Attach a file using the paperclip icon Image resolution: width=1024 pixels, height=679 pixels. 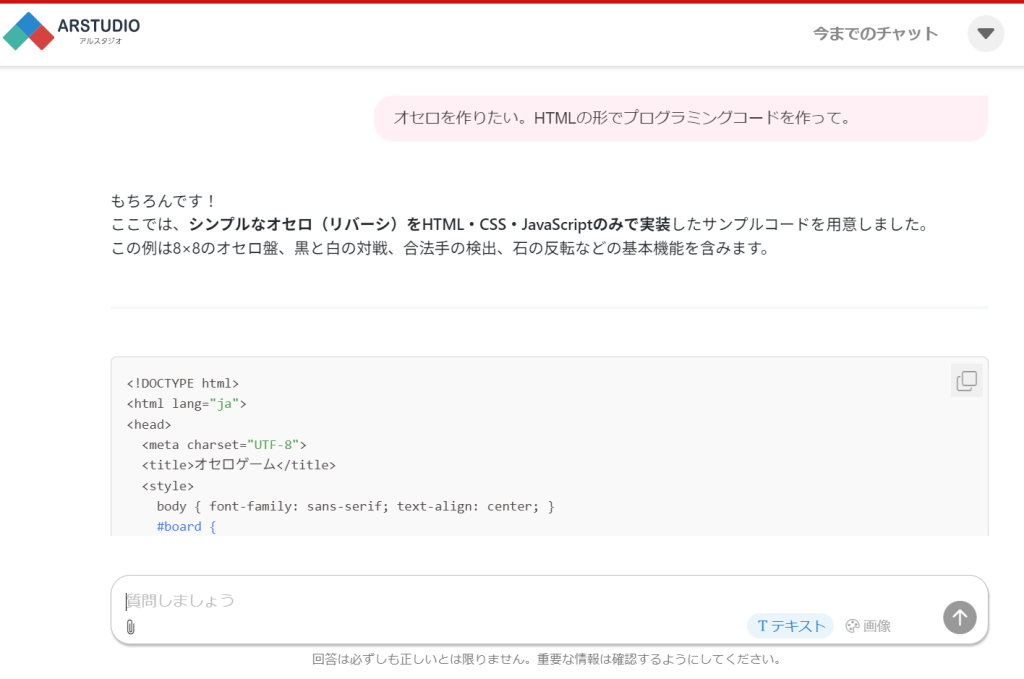click(131, 627)
